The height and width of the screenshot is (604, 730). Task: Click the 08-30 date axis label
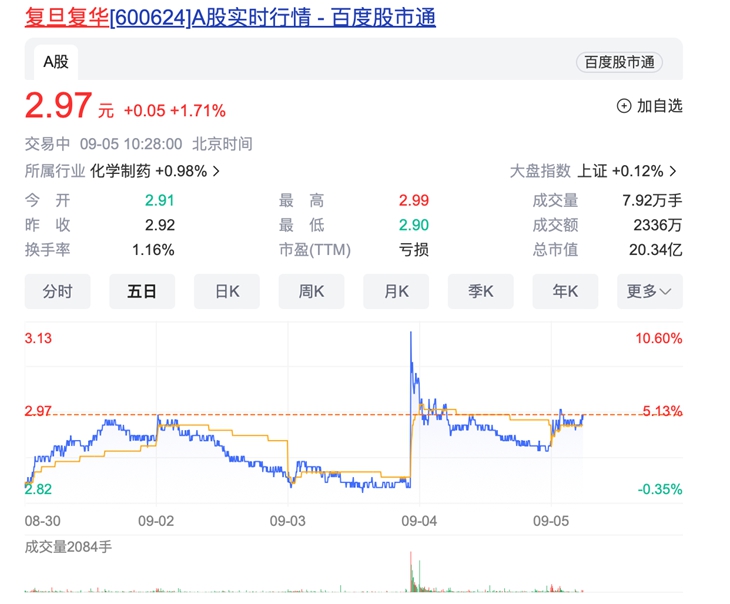(42, 521)
